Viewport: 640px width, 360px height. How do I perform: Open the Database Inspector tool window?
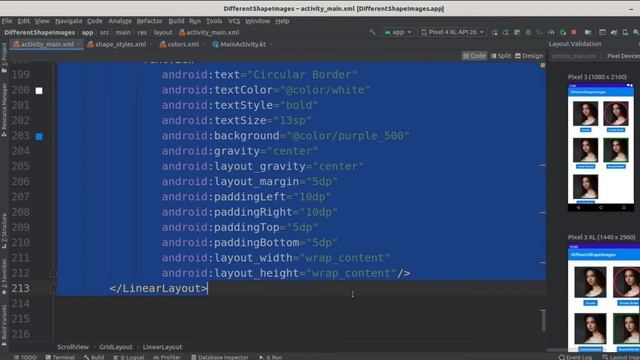pyautogui.click(x=220, y=357)
